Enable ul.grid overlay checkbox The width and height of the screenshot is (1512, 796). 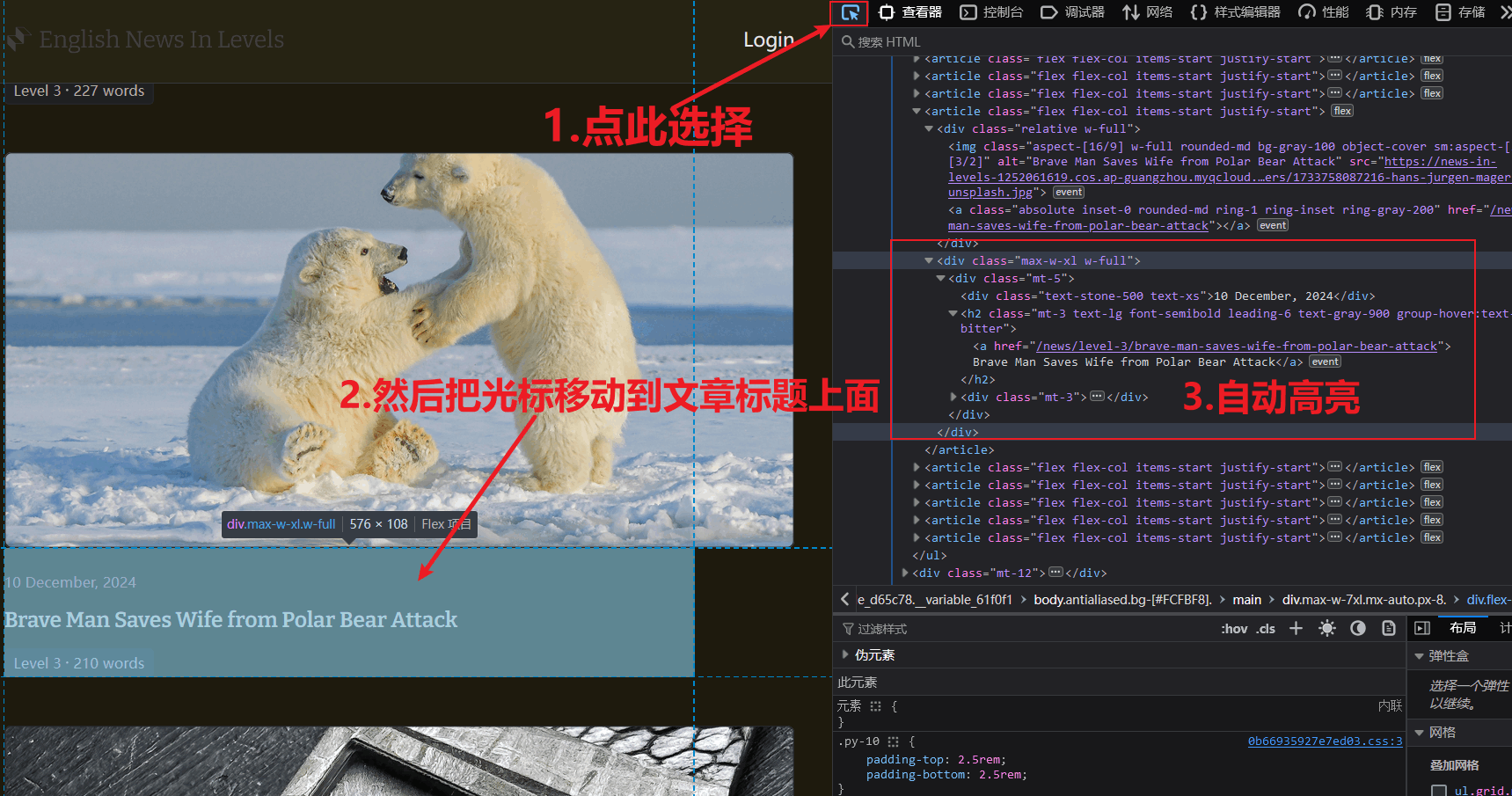click(1439, 792)
